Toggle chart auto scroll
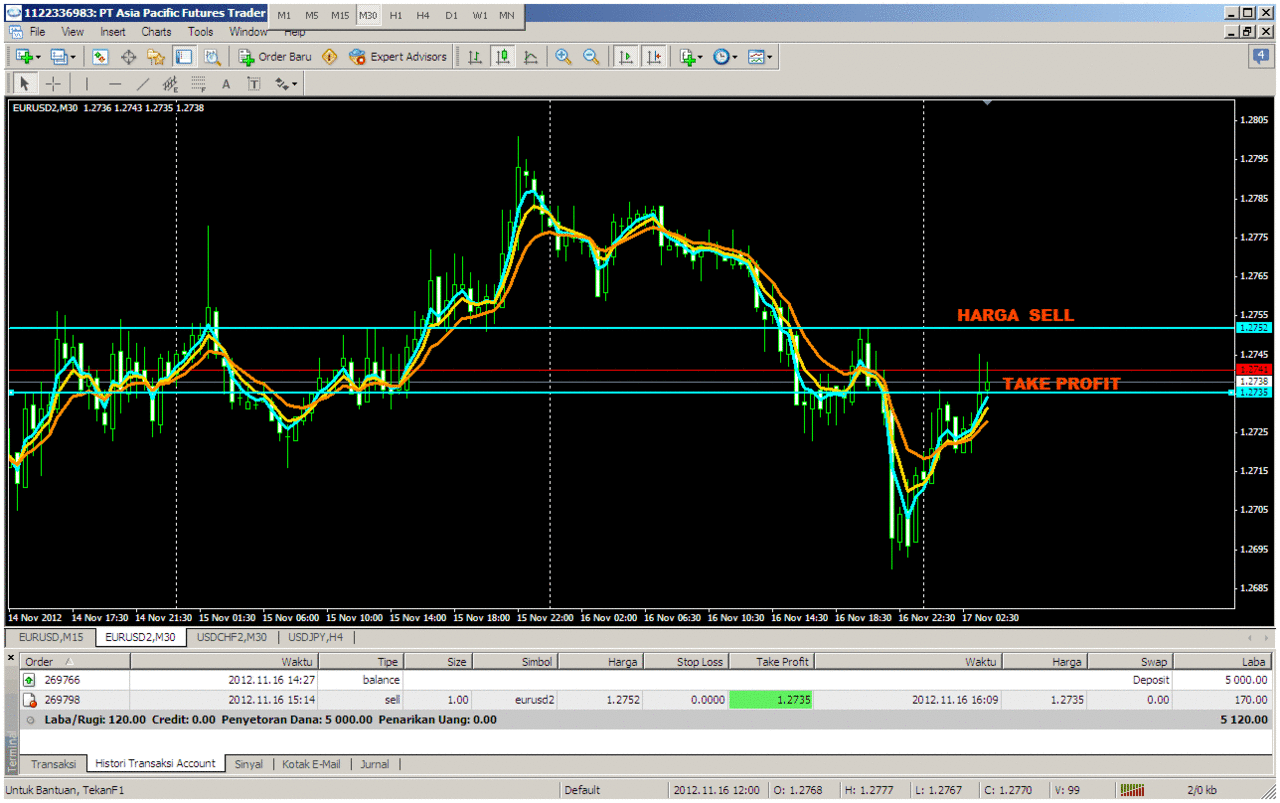1280x803 pixels. point(626,57)
